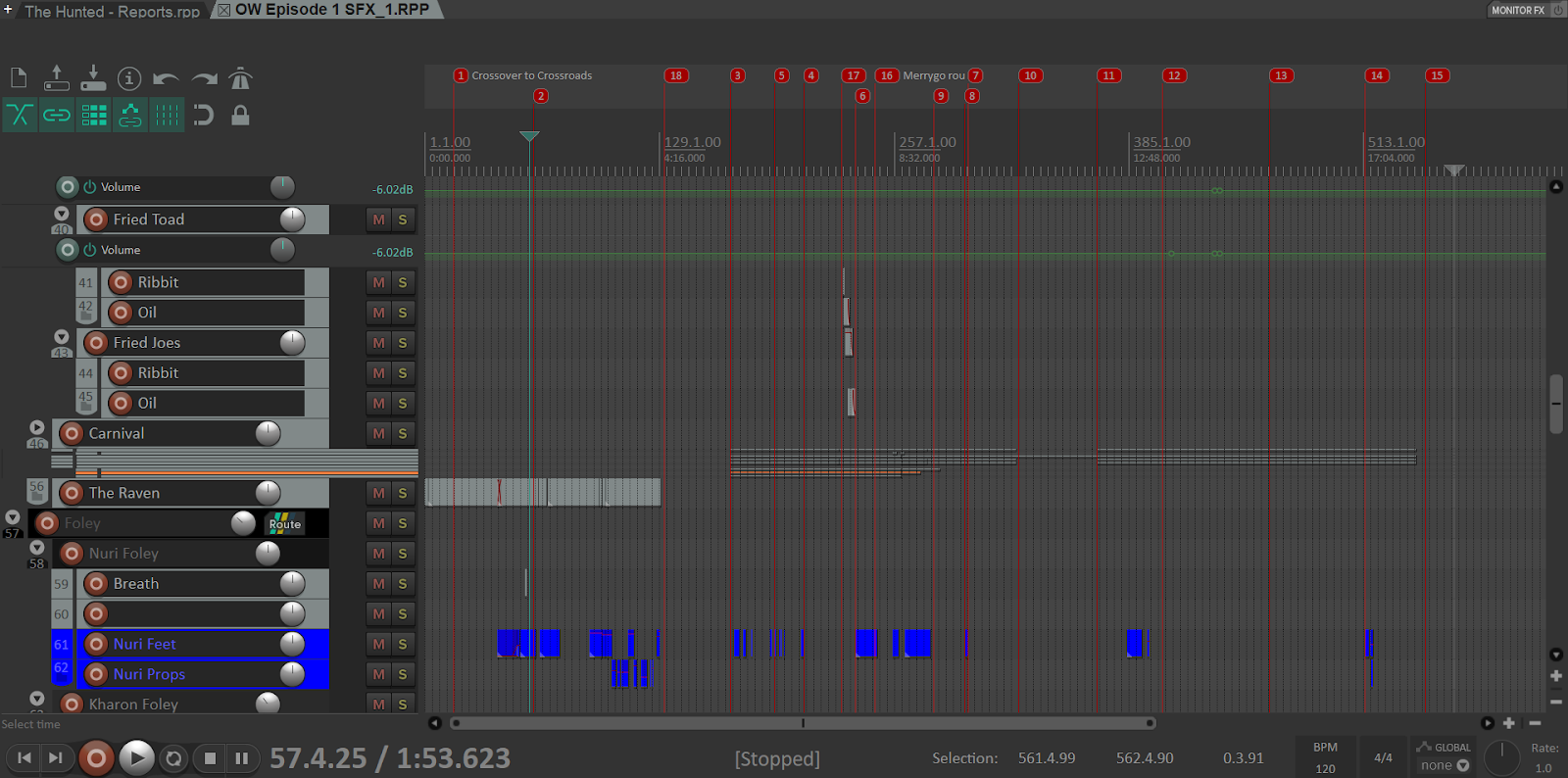
Task: Stop playback with the transport stop button
Action: point(210,758)
